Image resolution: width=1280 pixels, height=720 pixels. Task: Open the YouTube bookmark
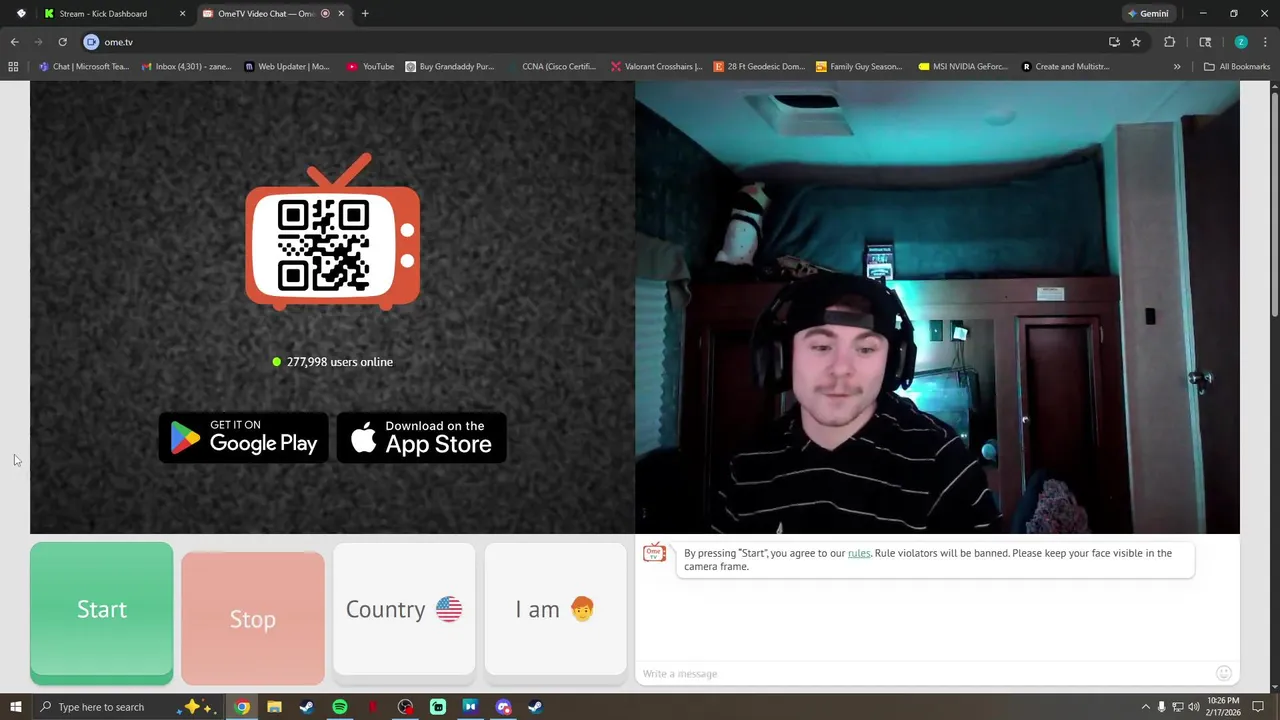click(370, 67)
